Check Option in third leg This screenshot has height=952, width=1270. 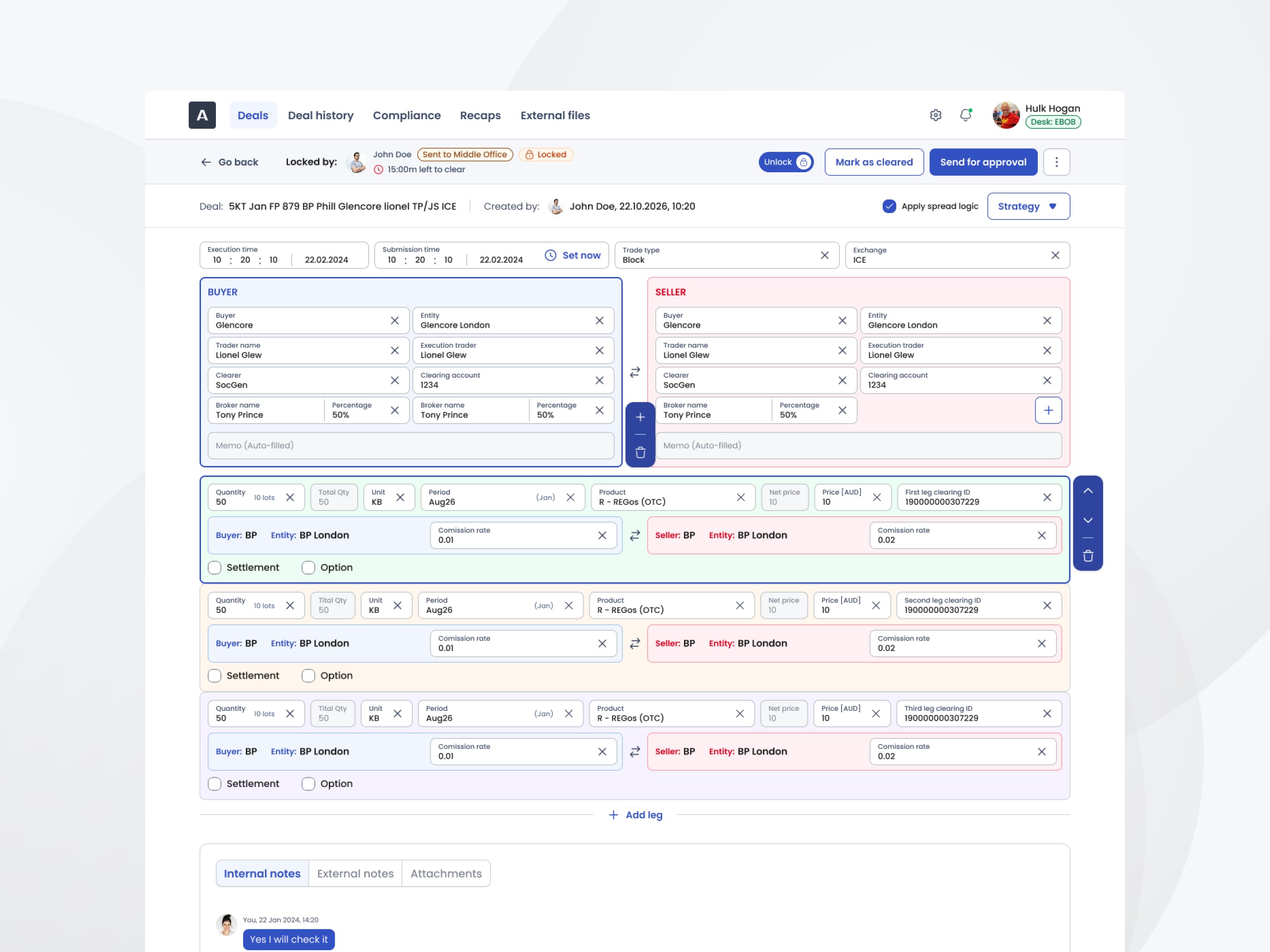pyautogui.click(x=308, y=784)
